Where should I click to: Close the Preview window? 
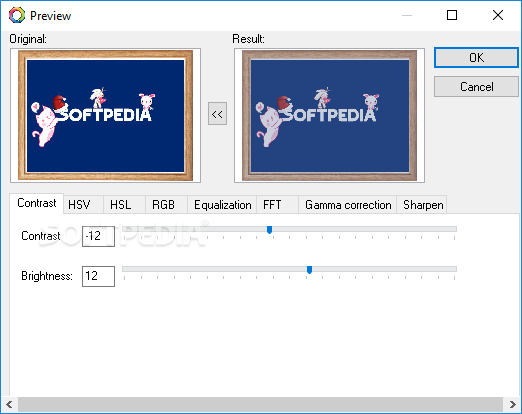(x=498, y=15)
